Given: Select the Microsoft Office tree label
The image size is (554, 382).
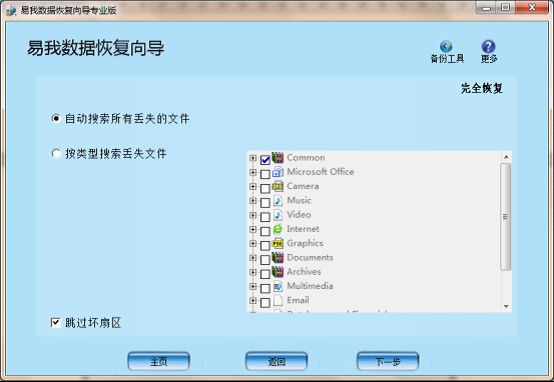Looking at the screenshot, I should click(x=320, y=172).
